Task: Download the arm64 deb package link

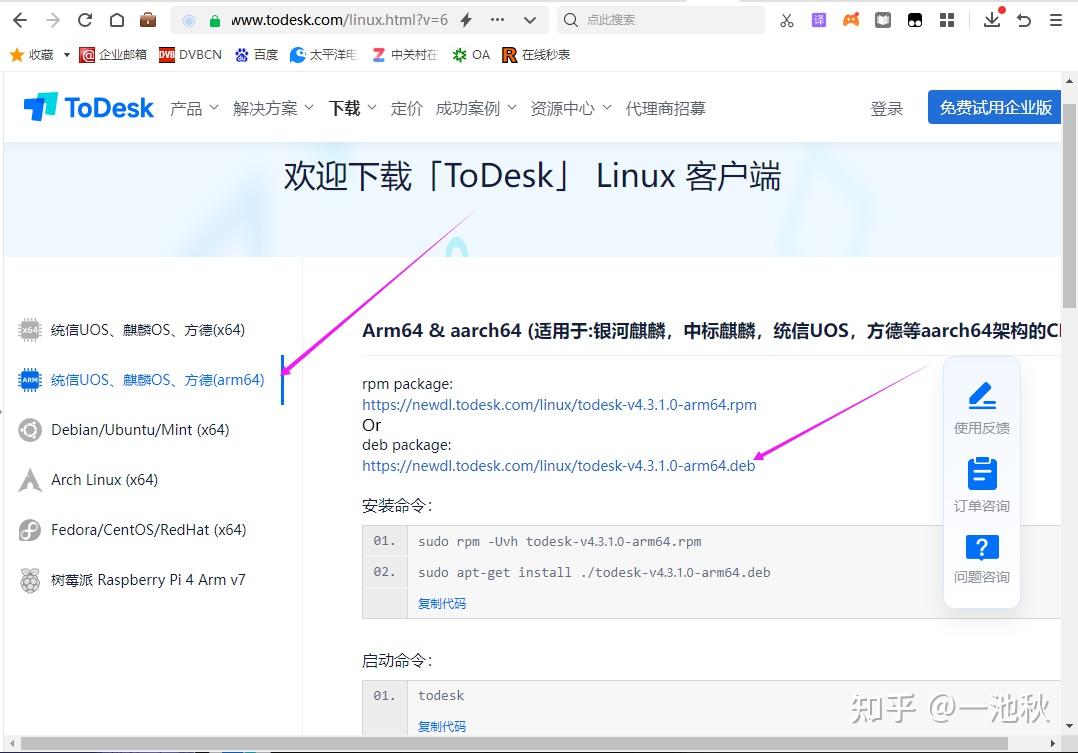Action: pos(558,466)
